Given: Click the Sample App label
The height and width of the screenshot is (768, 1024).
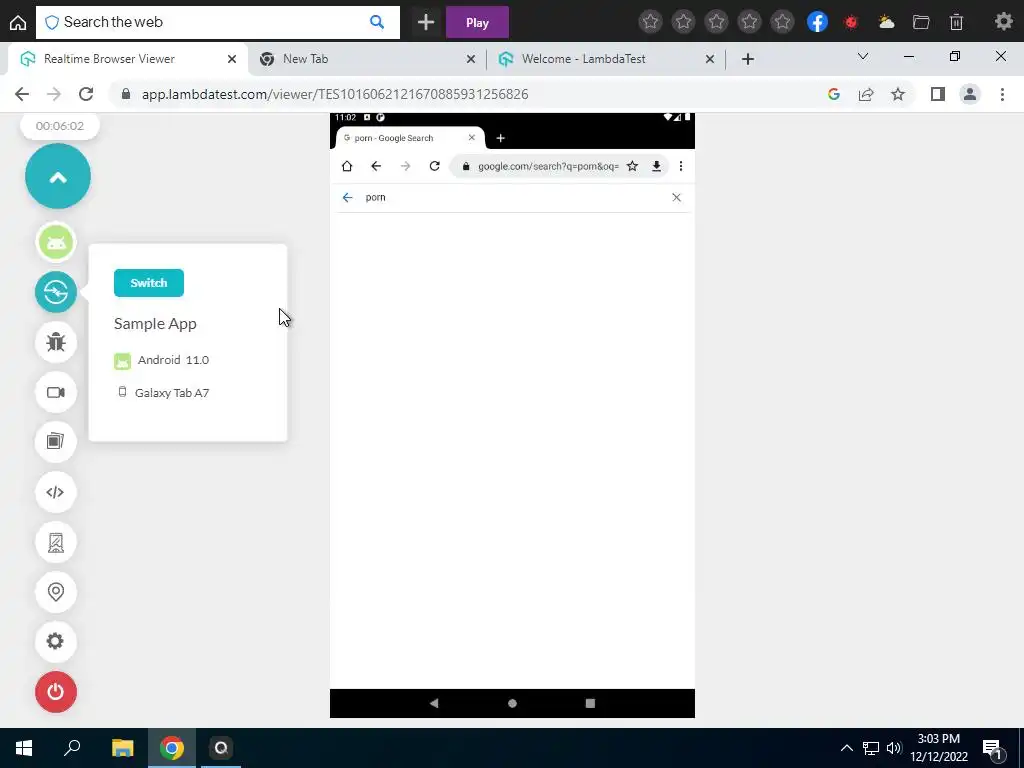Looking at the screenshot, I should click(x=155, y=323).
